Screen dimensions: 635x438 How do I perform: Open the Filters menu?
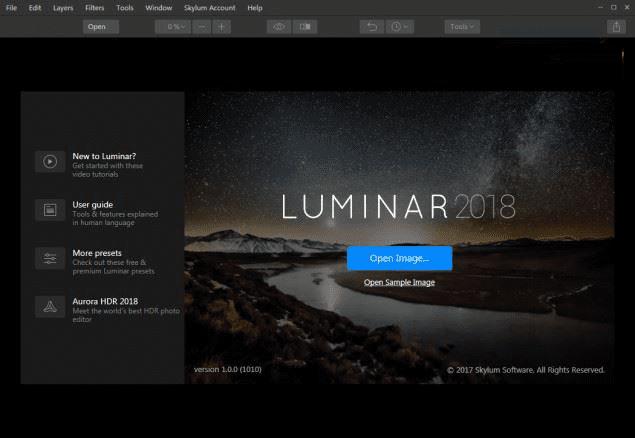(95, 8)
